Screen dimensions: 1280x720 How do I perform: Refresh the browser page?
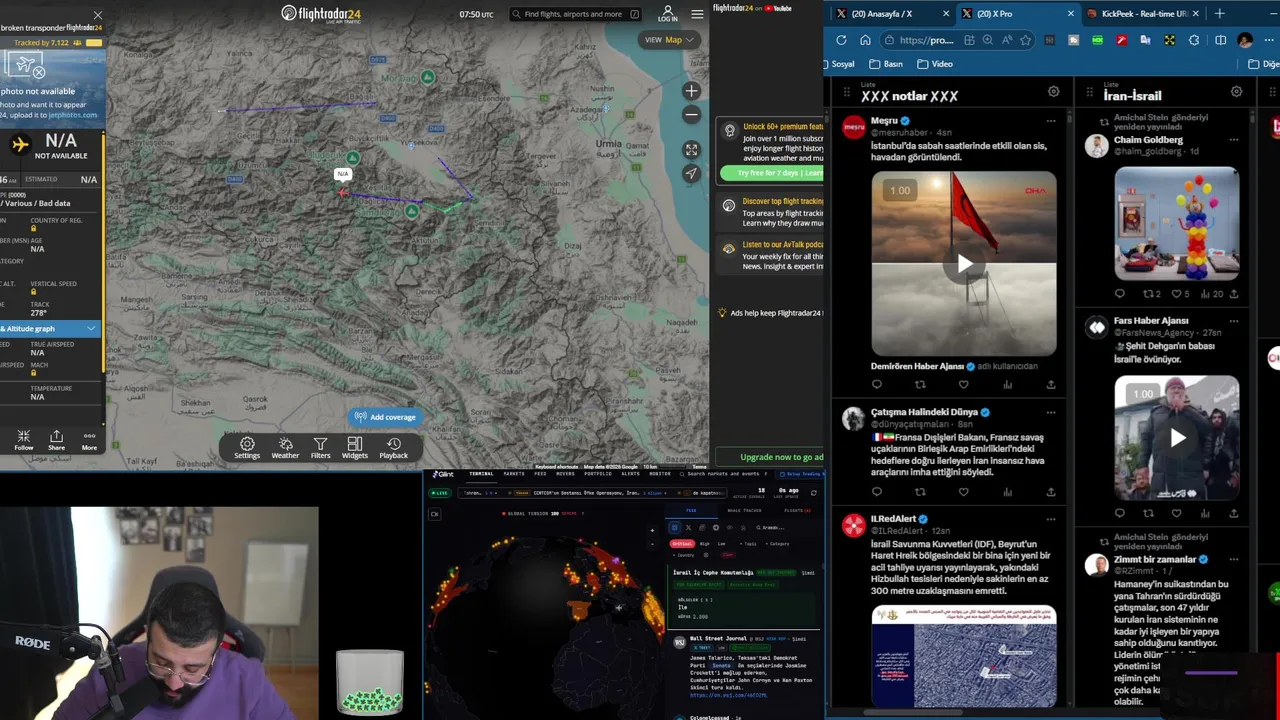pos(841,40)
